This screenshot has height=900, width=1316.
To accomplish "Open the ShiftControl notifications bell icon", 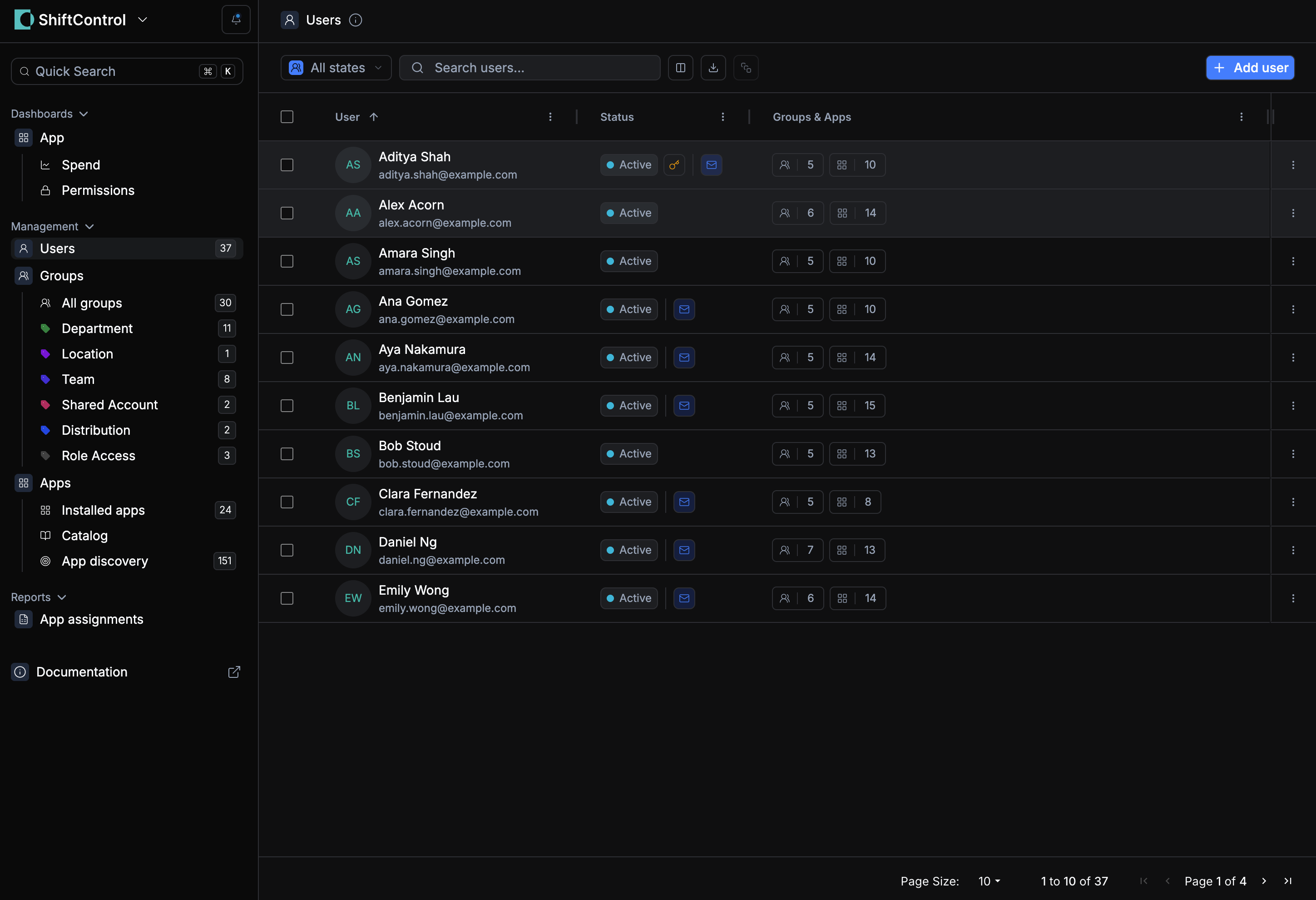I will point(236,19).
